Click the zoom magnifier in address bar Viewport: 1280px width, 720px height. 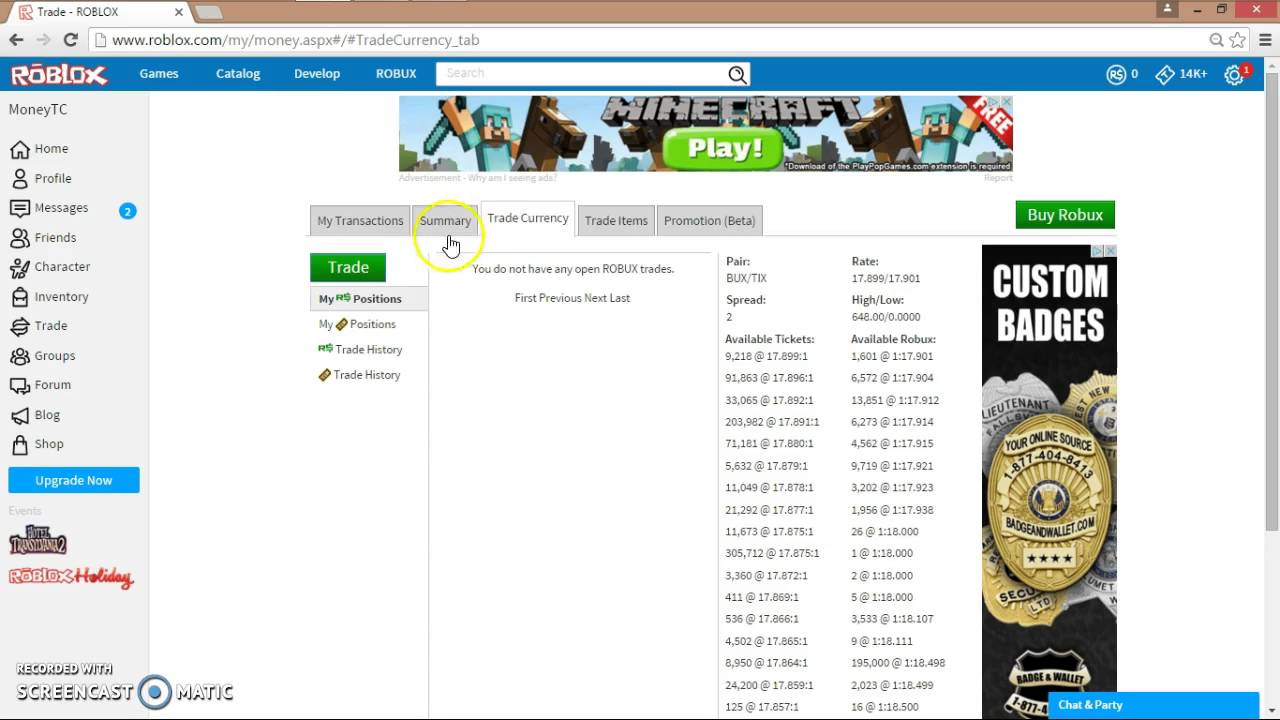(x=1216, y=40)
